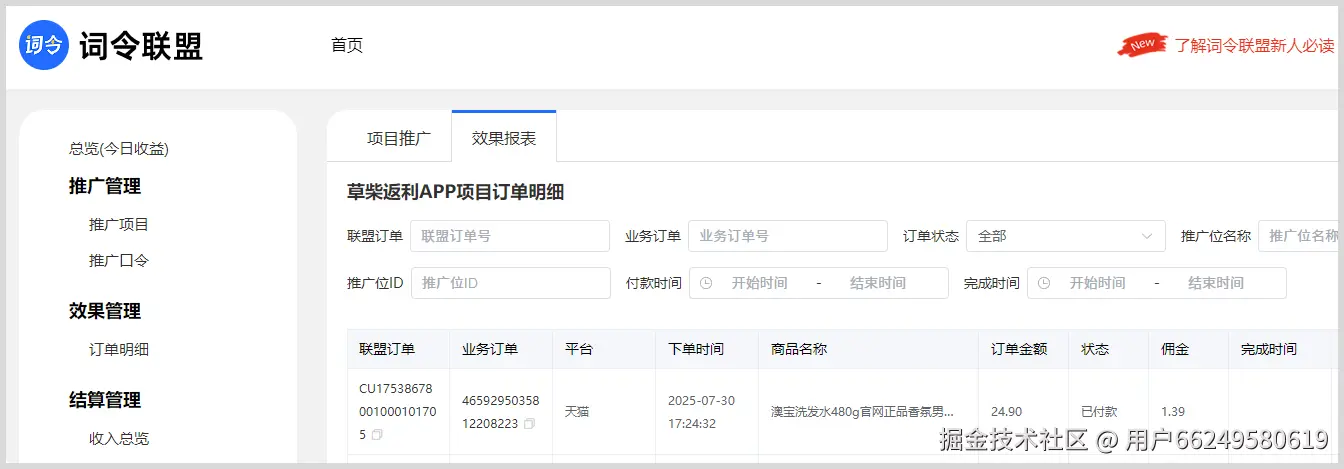
Task: Click the red New badge icon
Action: pos(1143,45)
